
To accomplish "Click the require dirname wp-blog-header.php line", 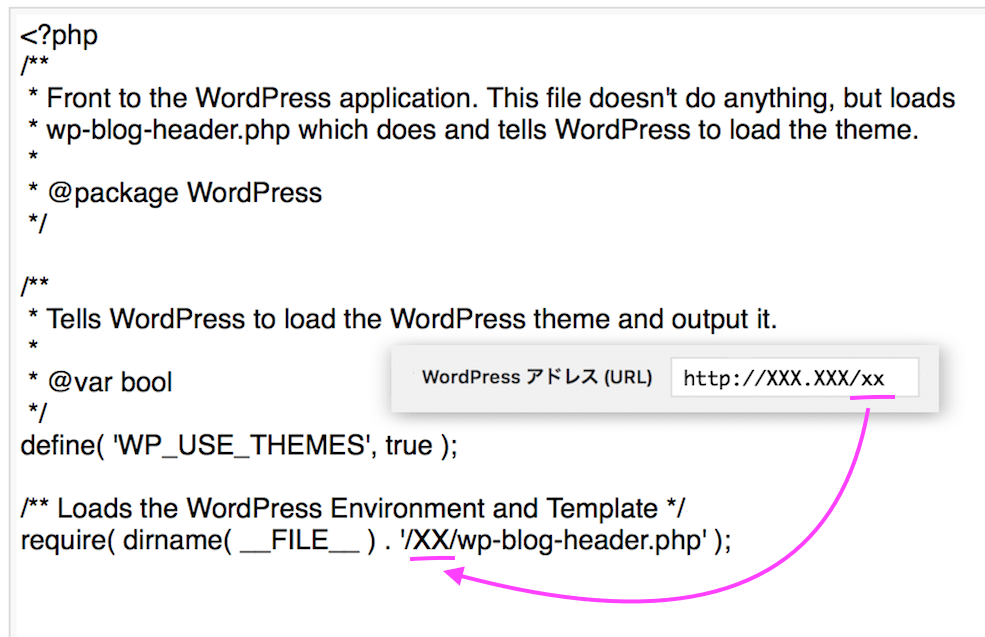I will tap(376, 540).
